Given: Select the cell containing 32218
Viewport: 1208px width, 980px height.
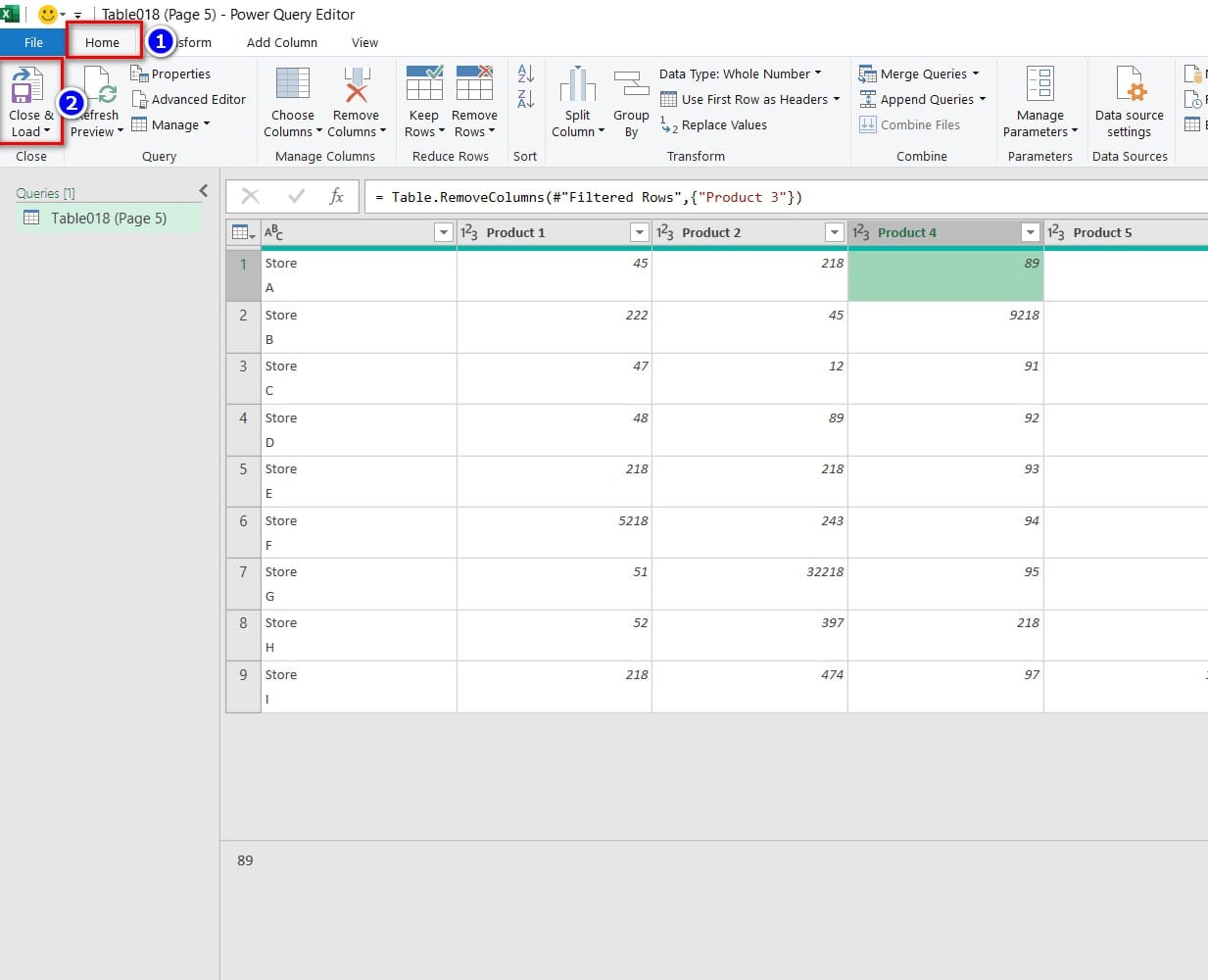Looking at the screenshot, I should [749, 584].
